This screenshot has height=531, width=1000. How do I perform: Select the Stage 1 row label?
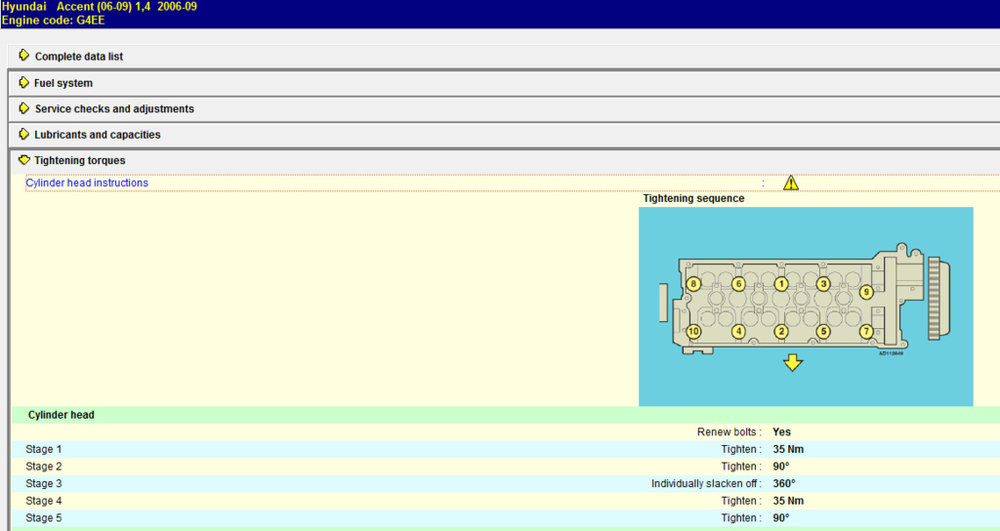(43, 449)
